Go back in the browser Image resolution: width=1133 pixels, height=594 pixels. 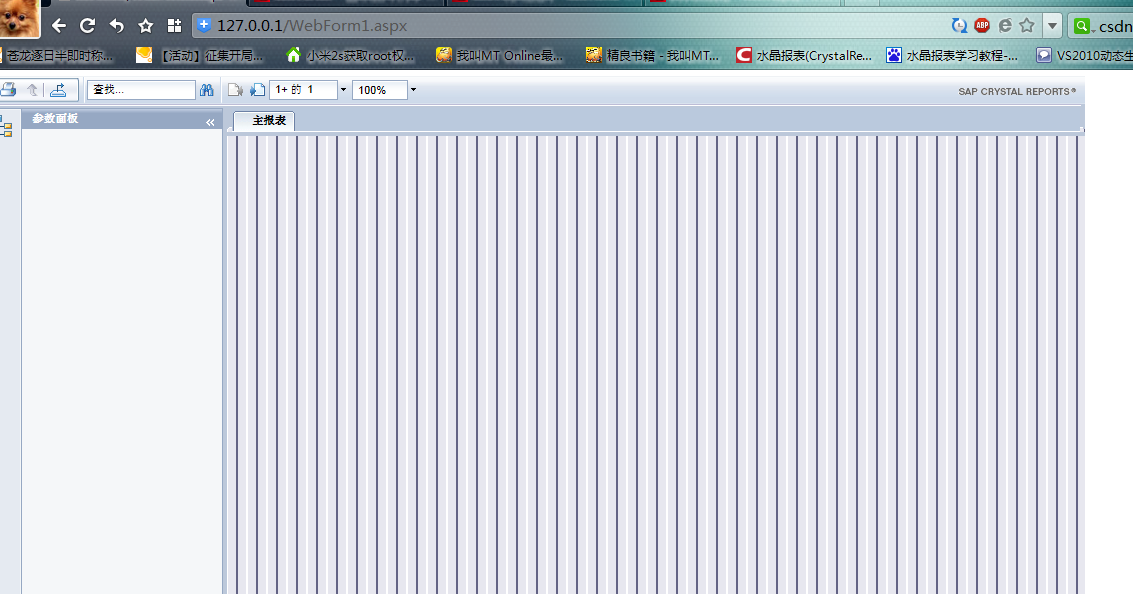click(59, 26)
